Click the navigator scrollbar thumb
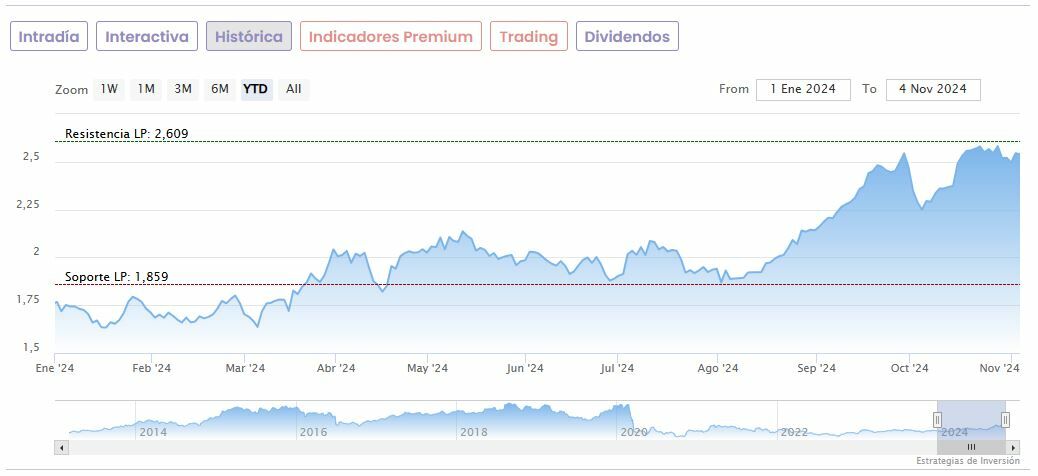The height and width of the screenshot is (476, 1038). (x=971, y=447)
